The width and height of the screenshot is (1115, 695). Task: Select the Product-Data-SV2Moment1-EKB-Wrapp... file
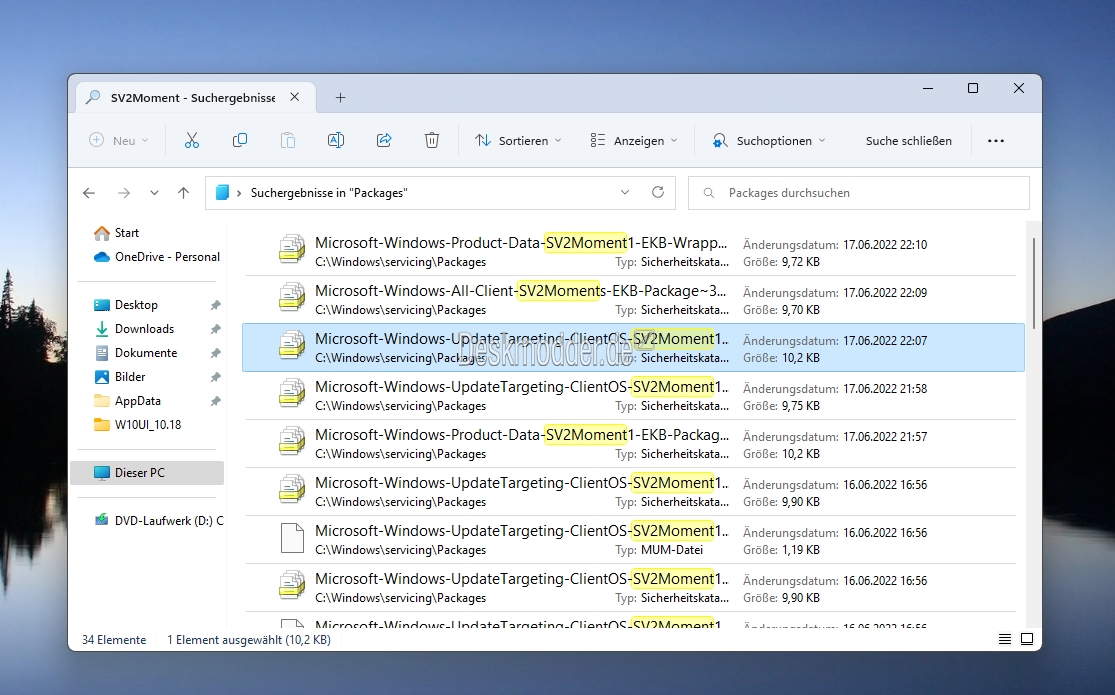pyautogui.click(x=633, y=252)
